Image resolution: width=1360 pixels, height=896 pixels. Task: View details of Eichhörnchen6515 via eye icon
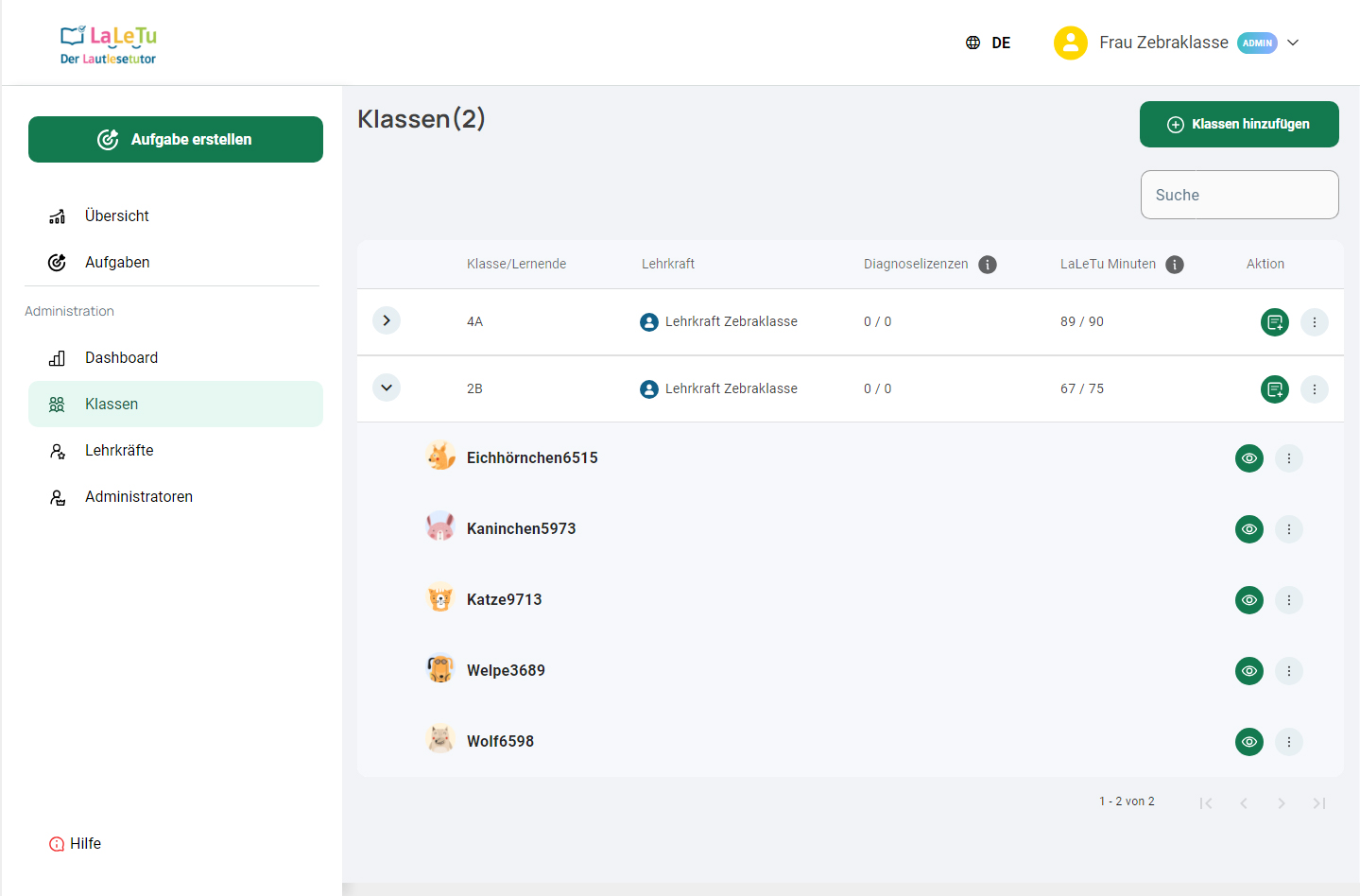coord(1248,458)
